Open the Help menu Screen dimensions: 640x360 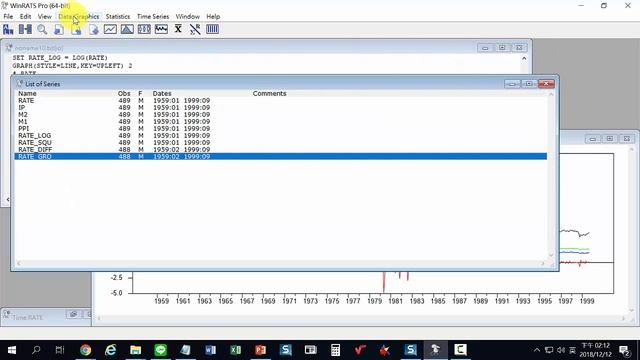tap(213, 17)
